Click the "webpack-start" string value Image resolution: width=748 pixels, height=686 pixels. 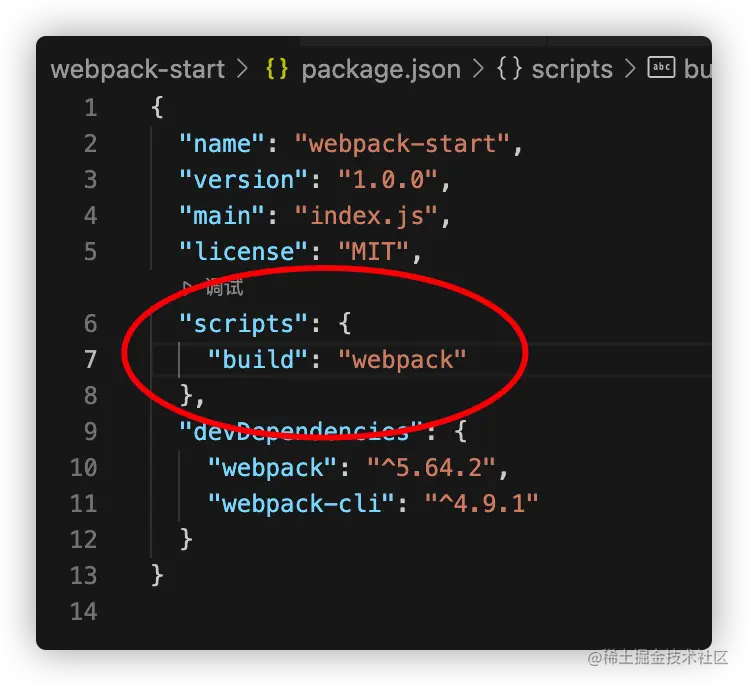[x=402, y=144]
